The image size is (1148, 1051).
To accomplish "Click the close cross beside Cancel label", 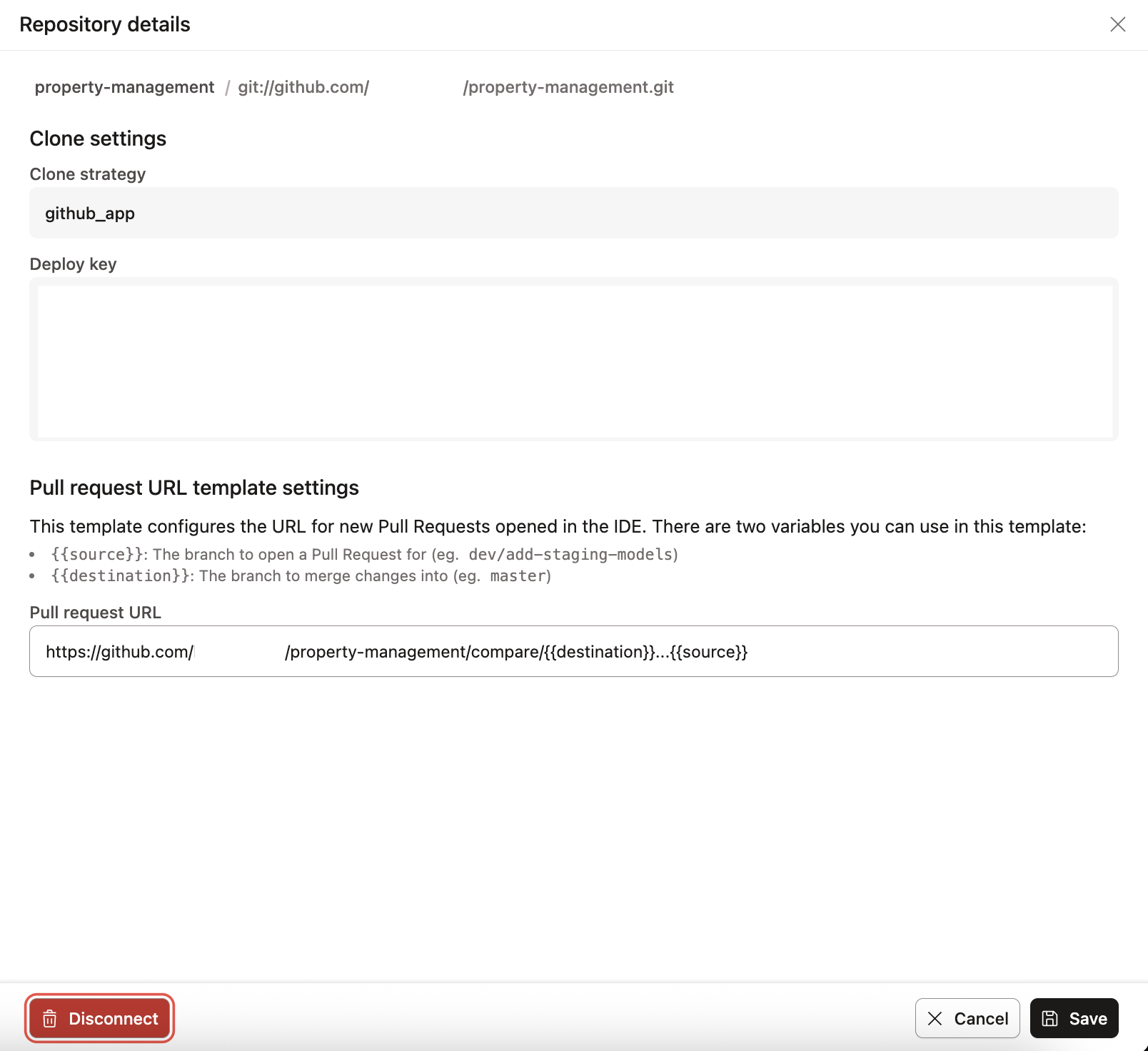I will point(934,1018).
